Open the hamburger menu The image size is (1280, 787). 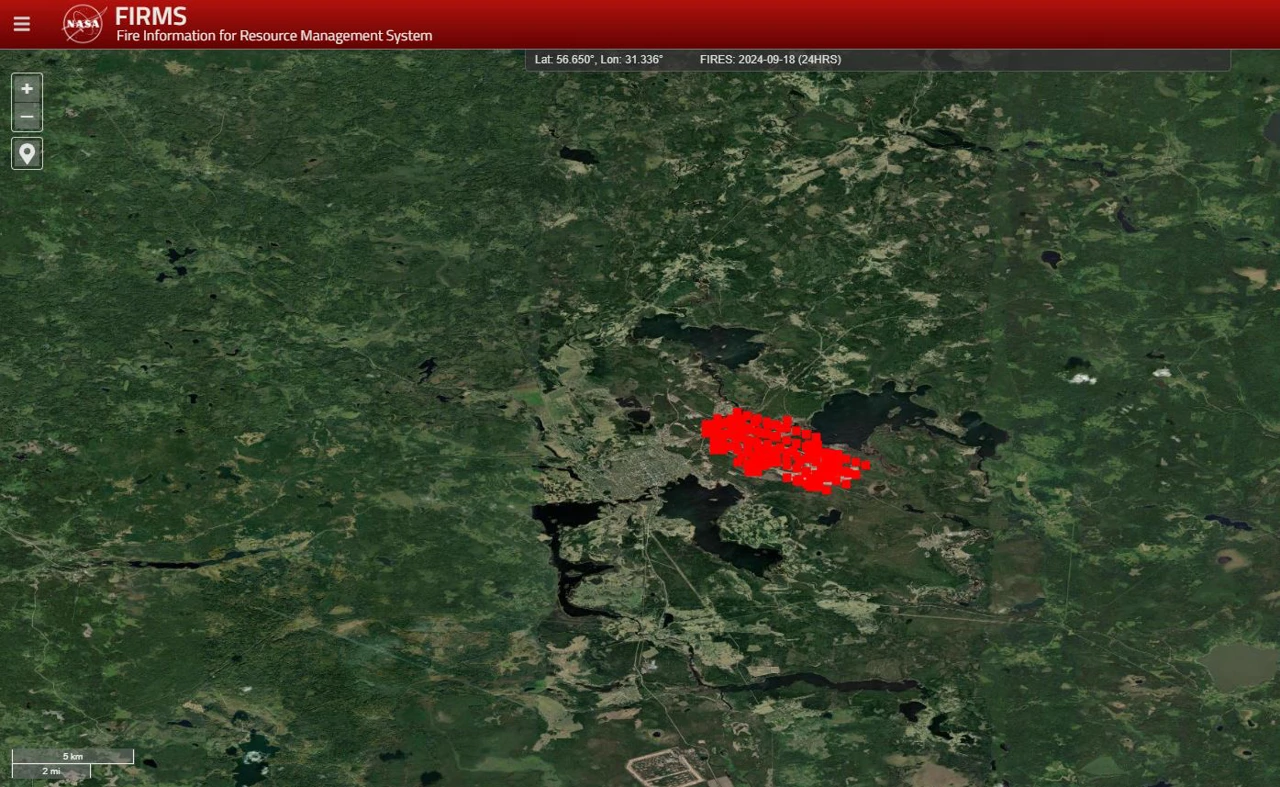(22, 24)
